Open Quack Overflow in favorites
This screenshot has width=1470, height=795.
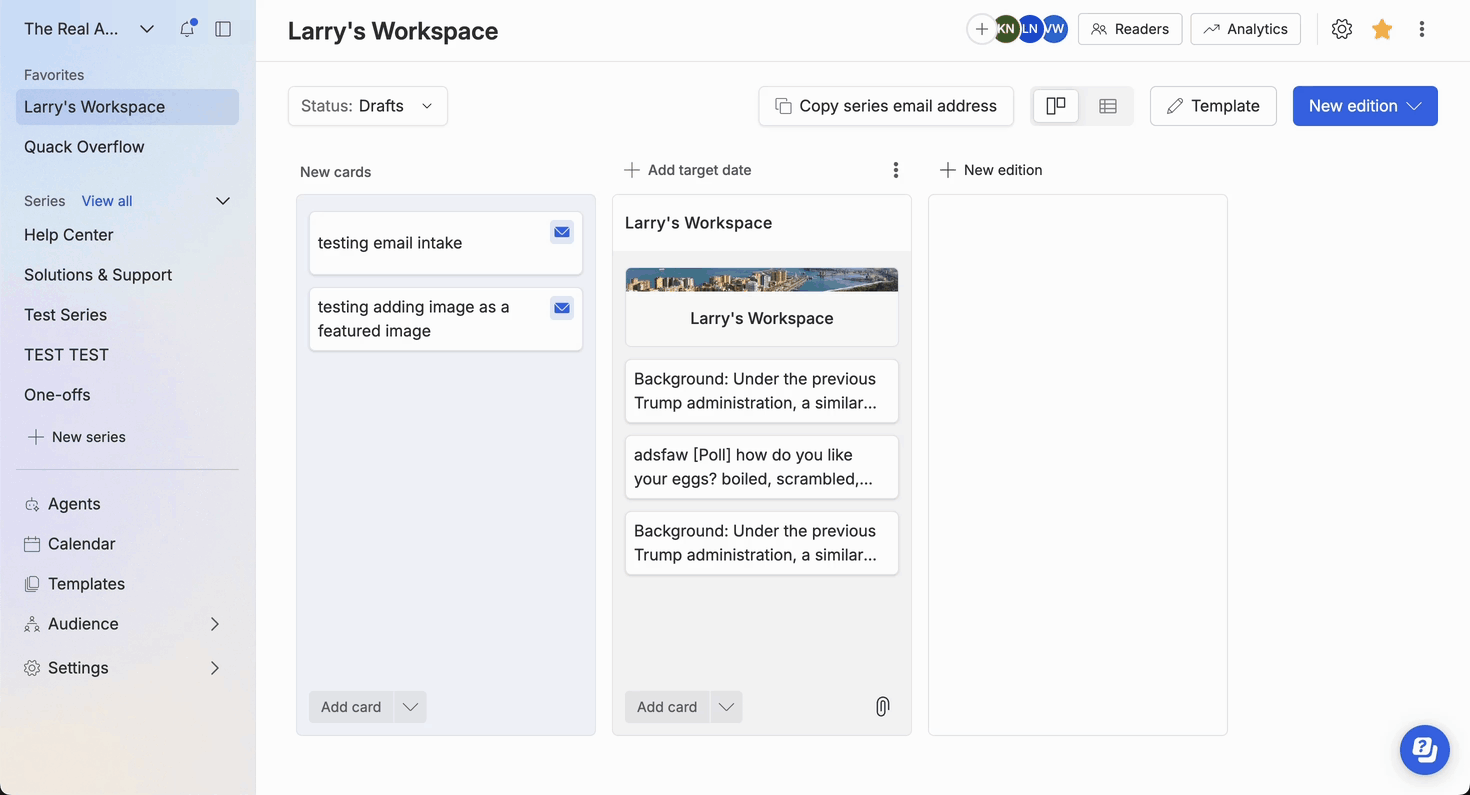tap(84, 147)
